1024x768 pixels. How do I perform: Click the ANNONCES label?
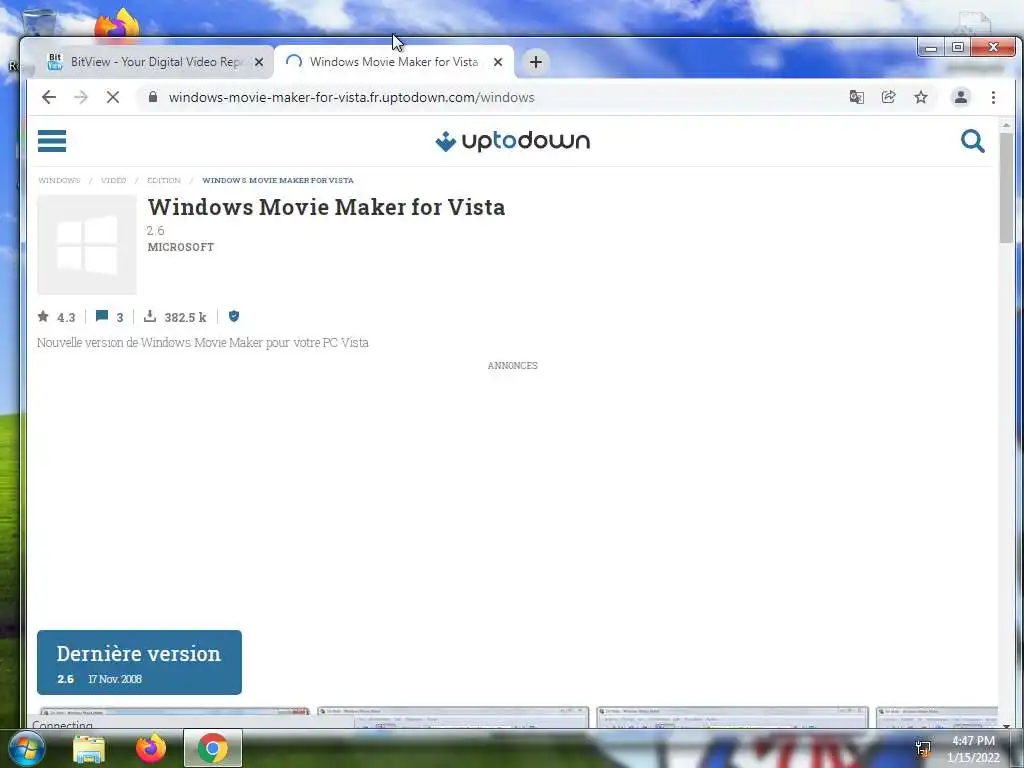(513, 366)
